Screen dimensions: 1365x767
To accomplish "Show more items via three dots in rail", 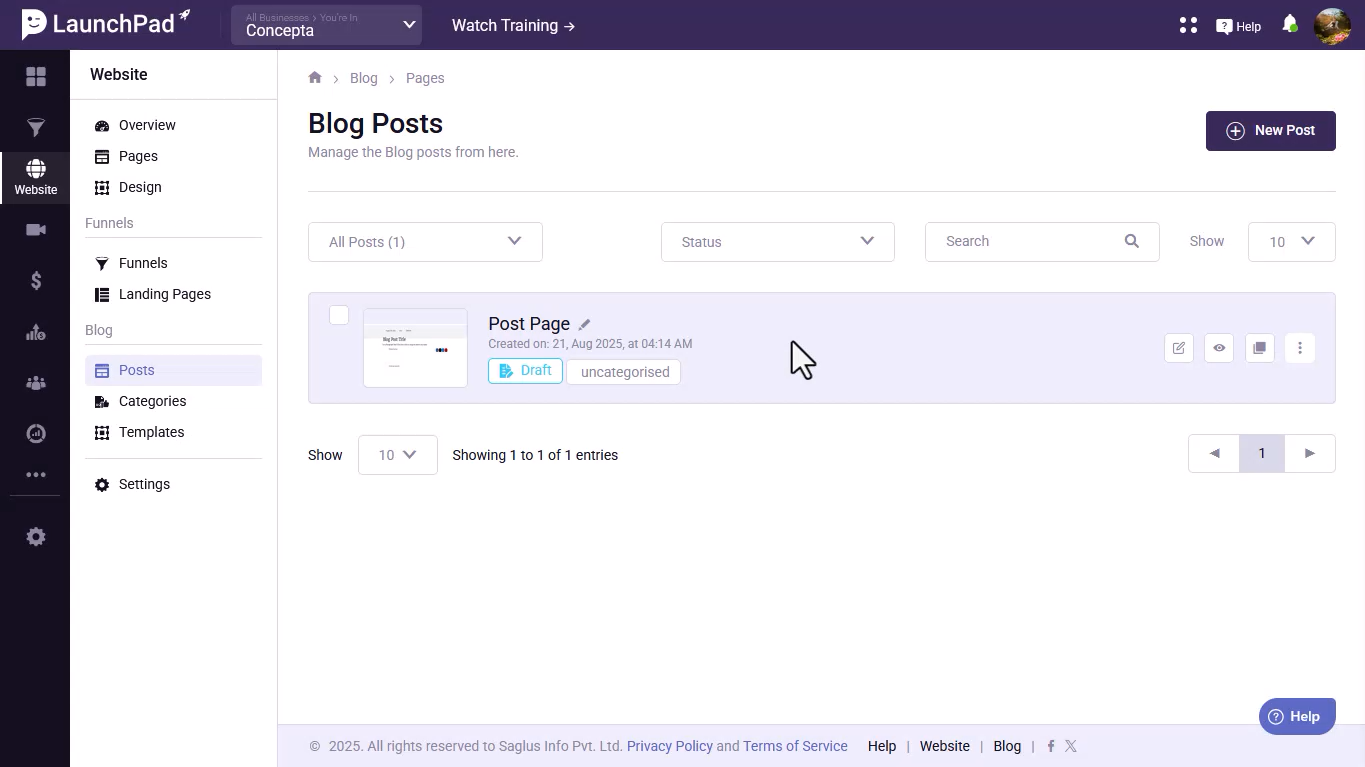I will (x=36, y=475).
